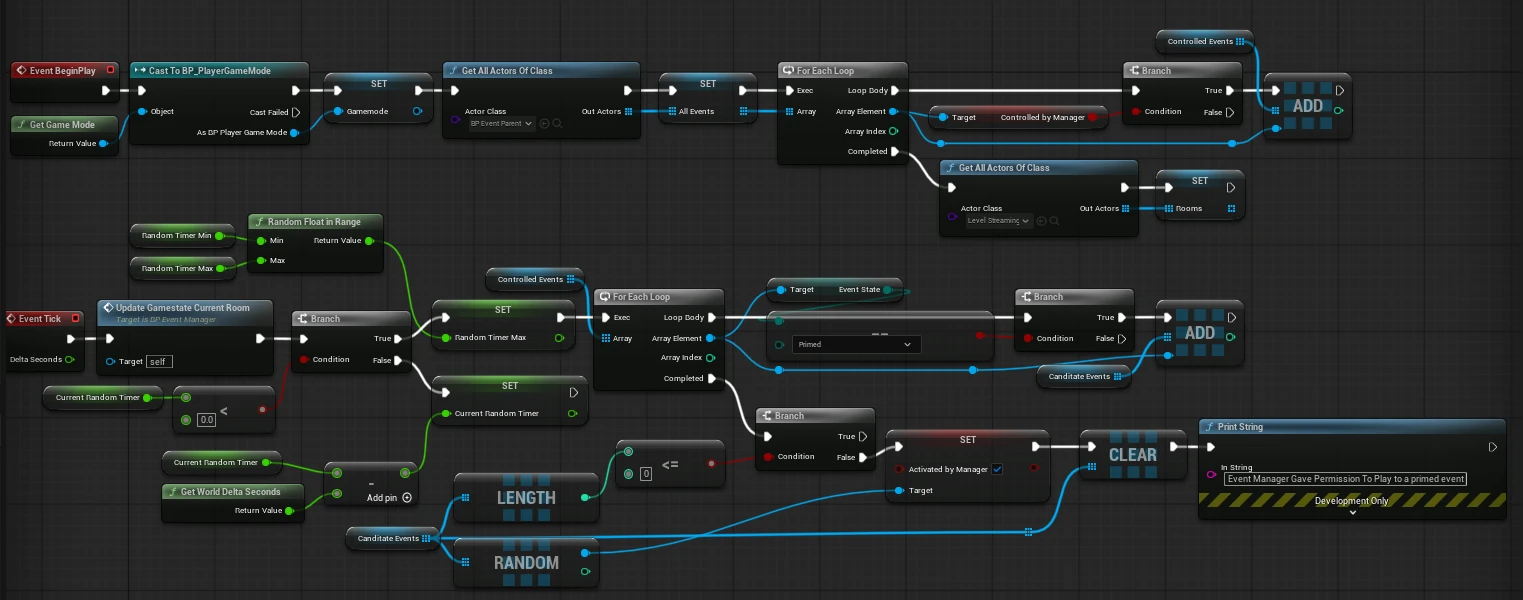Click the magnifier next to Level Streaming
The width and height of the screenshot is (1523, 600).
pos(1052,220)
